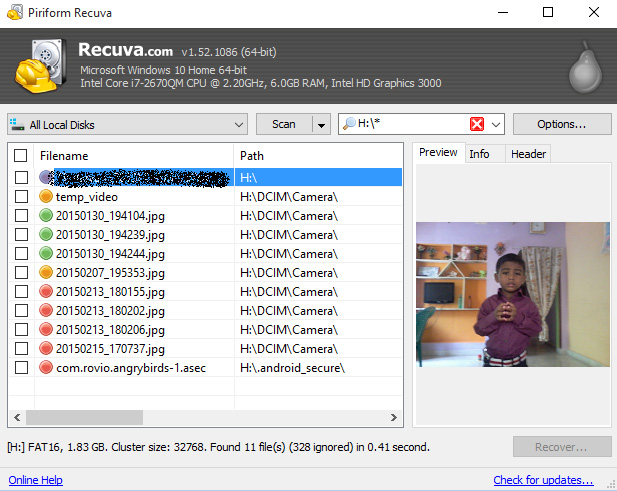Click the red status dot for 20150213_180202.jpg
This screenshot has width=617, height=491.
pyautogui.click(x=46, y=310)
